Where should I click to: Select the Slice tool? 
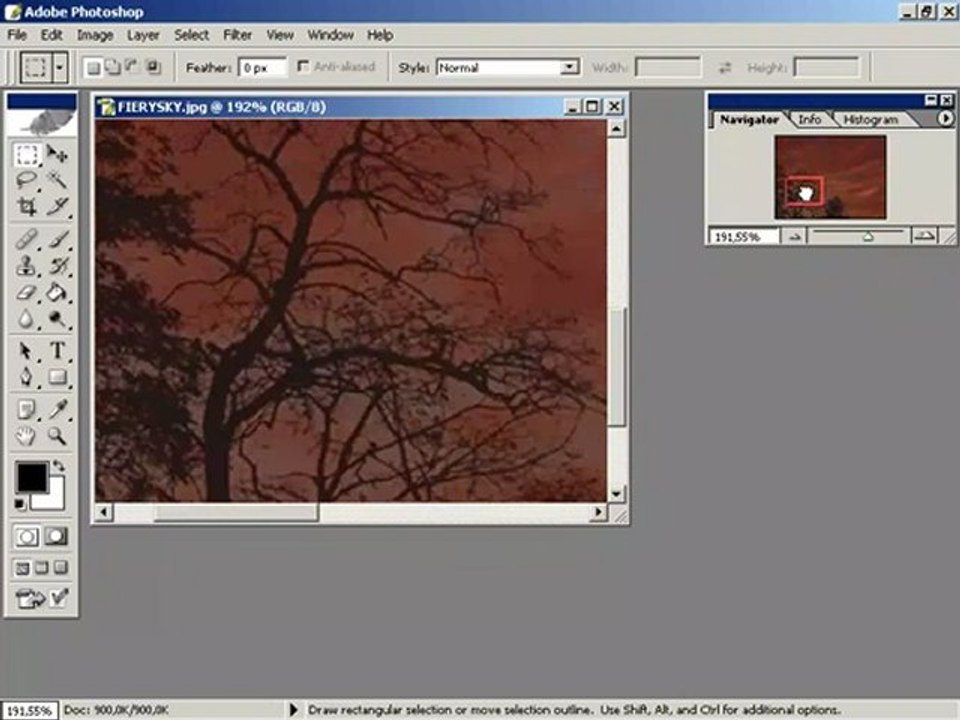click(57, 207)
